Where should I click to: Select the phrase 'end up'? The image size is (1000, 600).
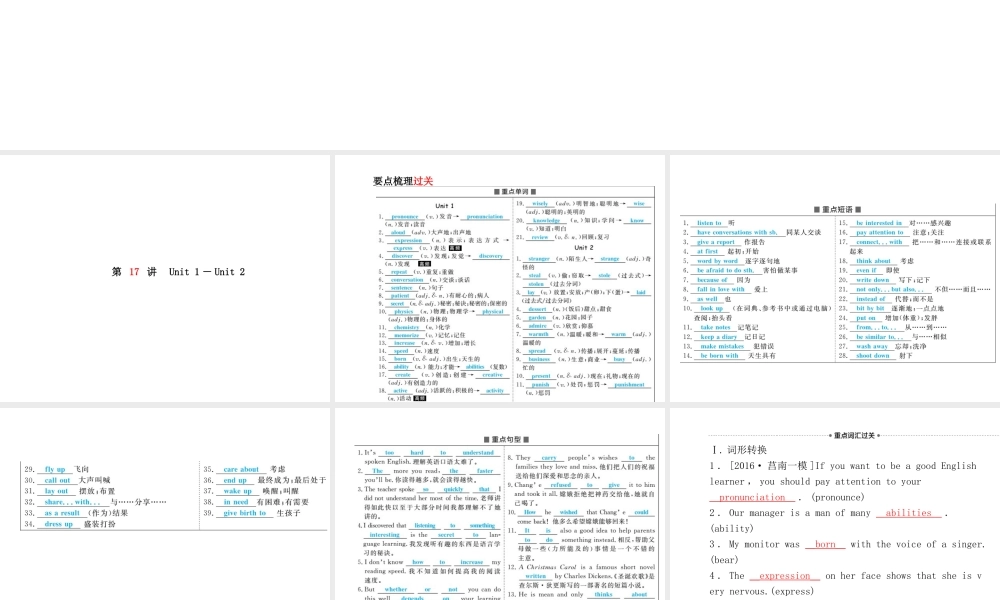(x=235, y=480)
